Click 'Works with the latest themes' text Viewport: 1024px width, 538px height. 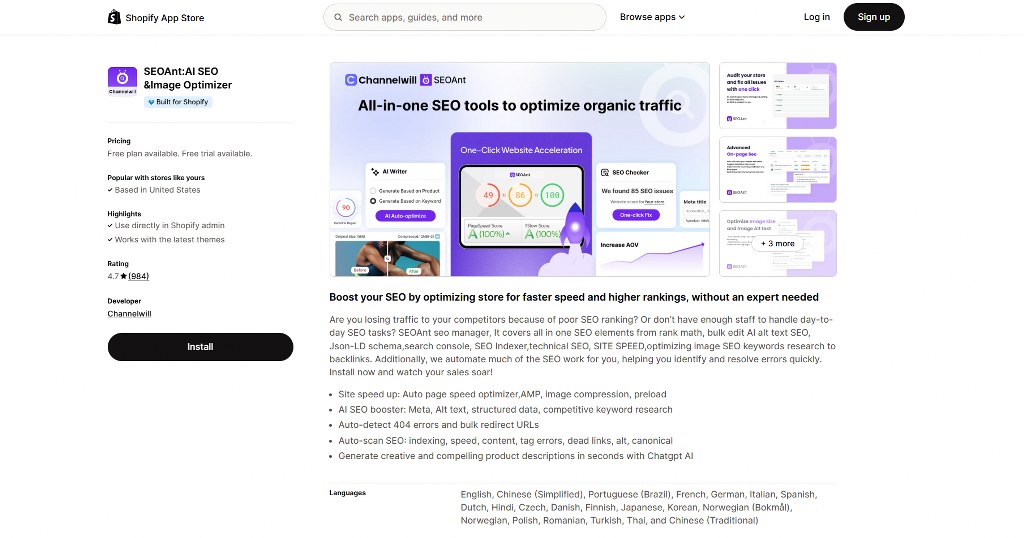pyautogui.click(x=169, y=240)
